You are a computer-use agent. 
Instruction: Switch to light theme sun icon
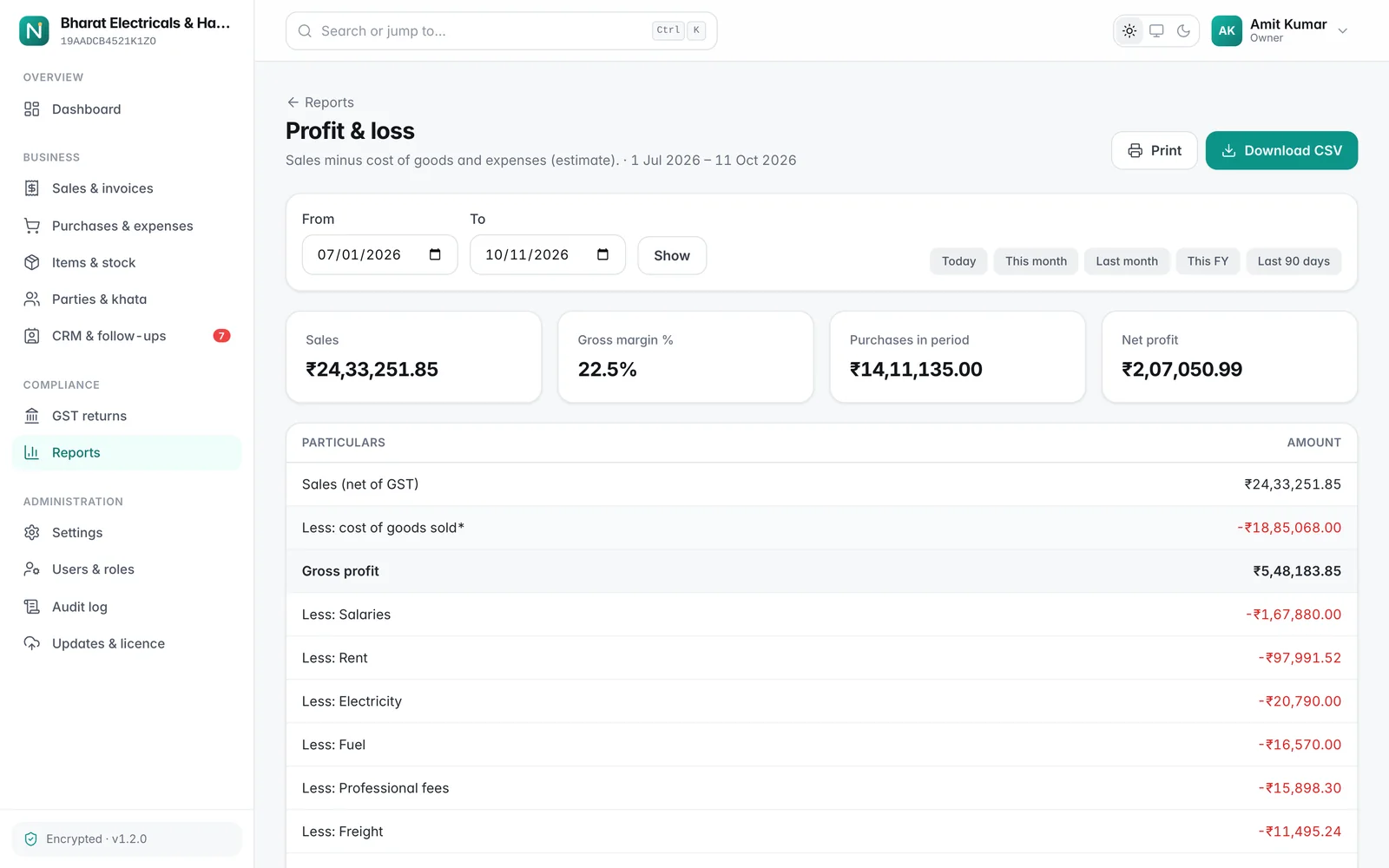click(1129, 31)
